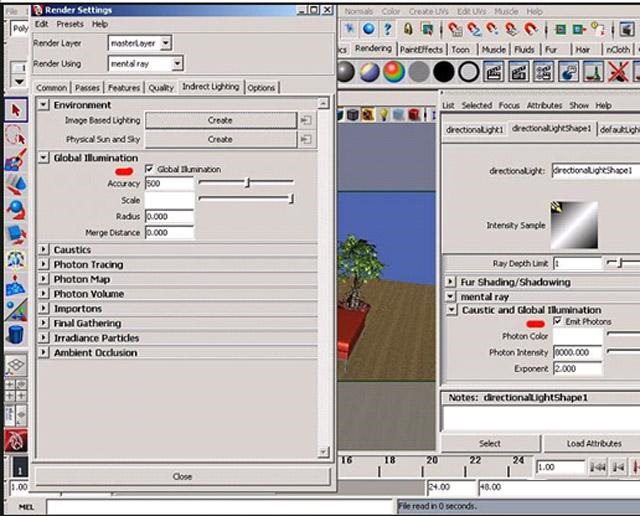This screenshot has height=516, width=640.
Task: Click the first clapperboard render shelf icon
Action: (x=493, y=72)
